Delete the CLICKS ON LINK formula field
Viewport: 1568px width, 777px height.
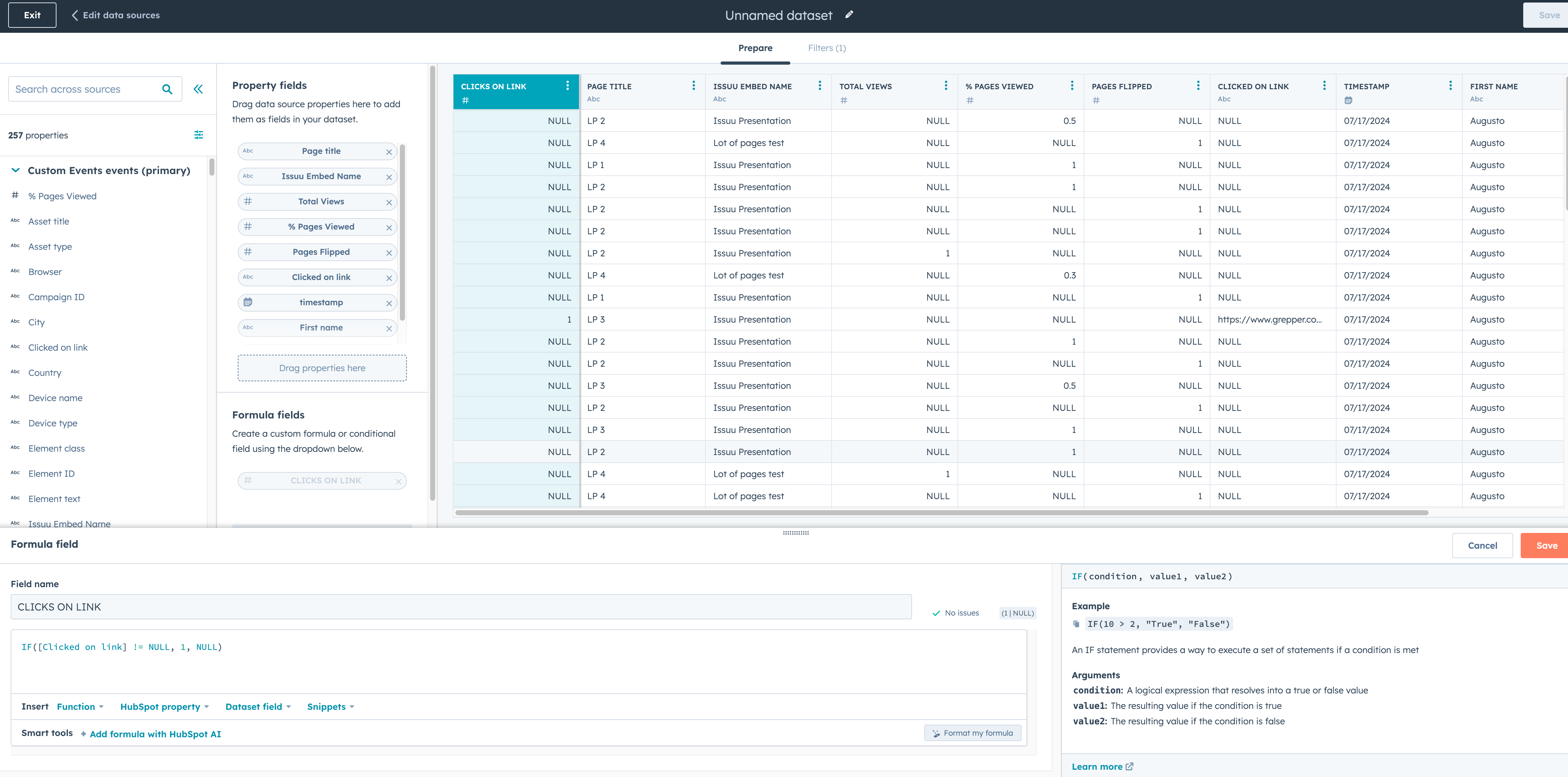[398, 481]
